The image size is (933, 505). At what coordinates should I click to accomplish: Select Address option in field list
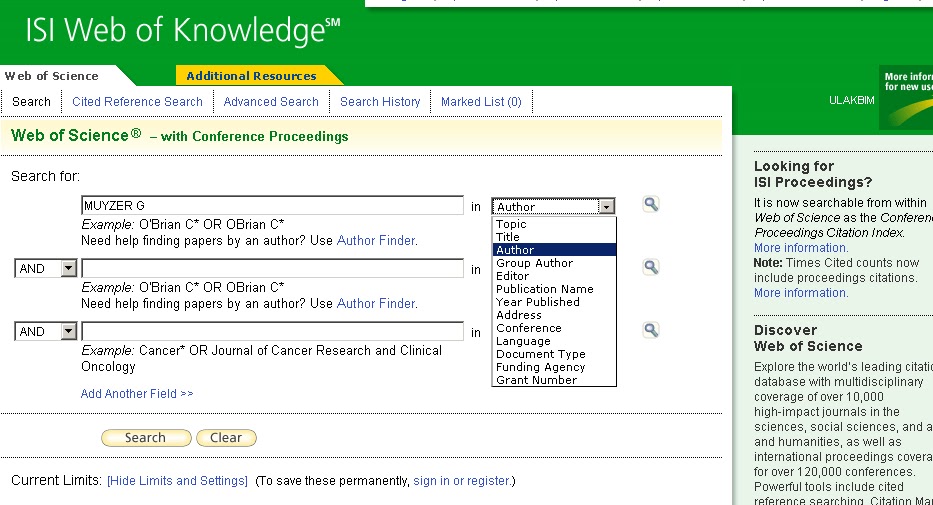(x=554, y=315)
